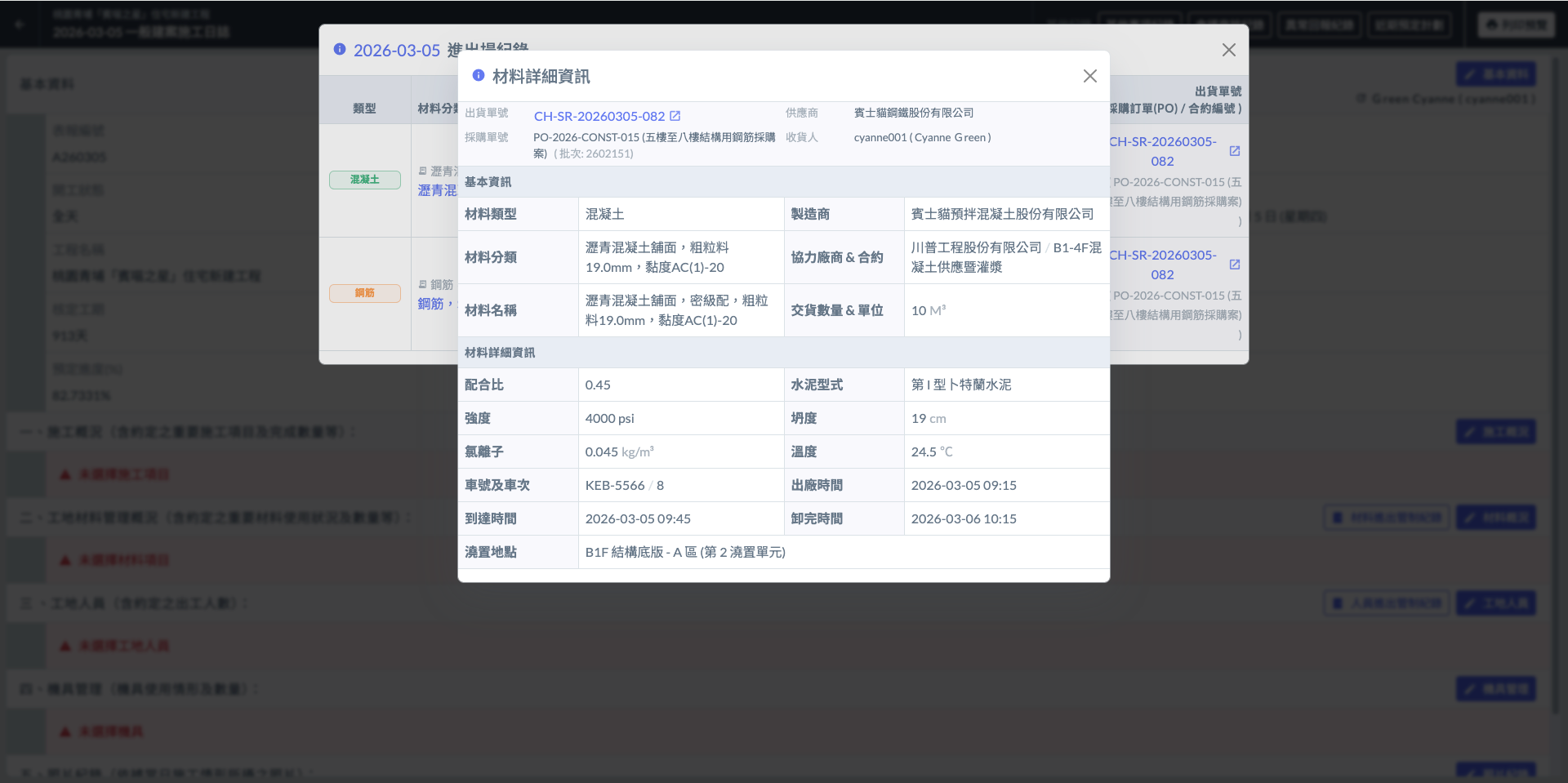Viewport: 1568px width, 783px height.
Task: Open the external-link icon in the 混凝土 row
Action: tap(1234, 151)
